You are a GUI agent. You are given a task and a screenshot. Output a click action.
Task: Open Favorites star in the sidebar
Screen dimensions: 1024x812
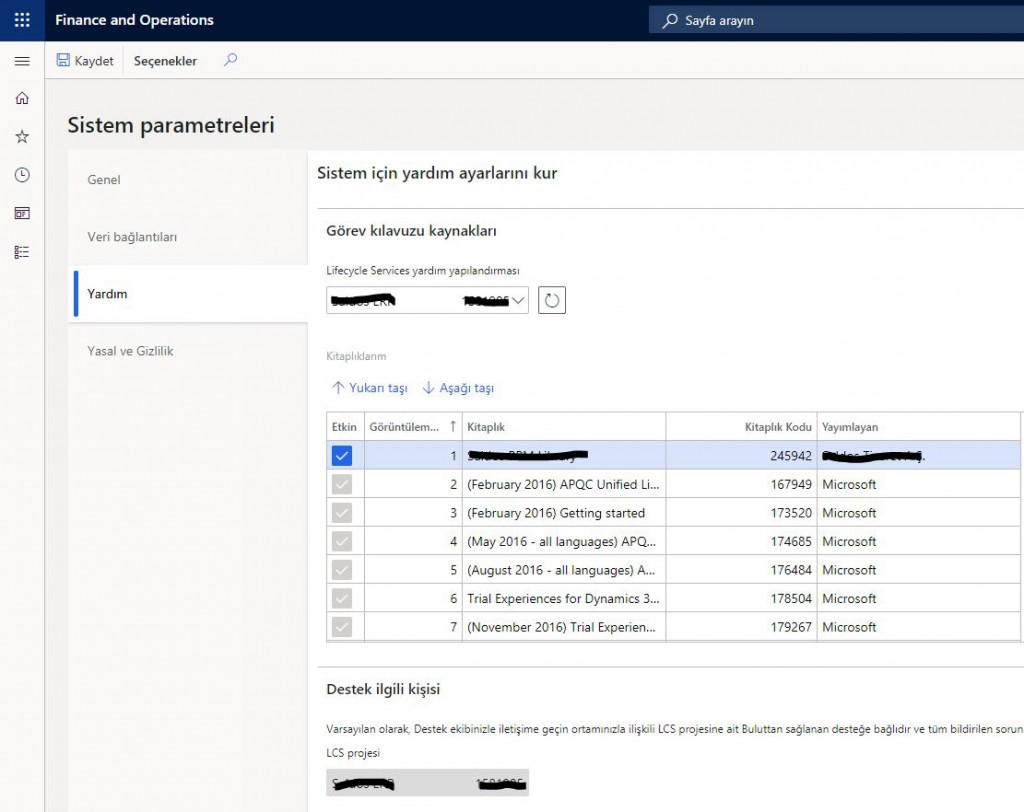tap(22, 137)
